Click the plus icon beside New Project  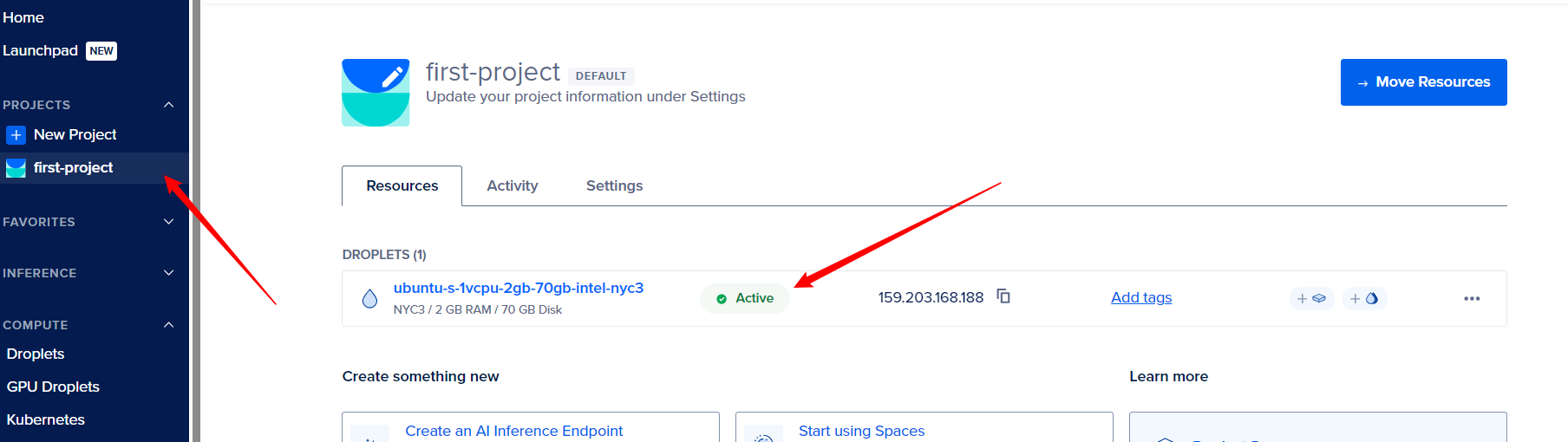16,134
